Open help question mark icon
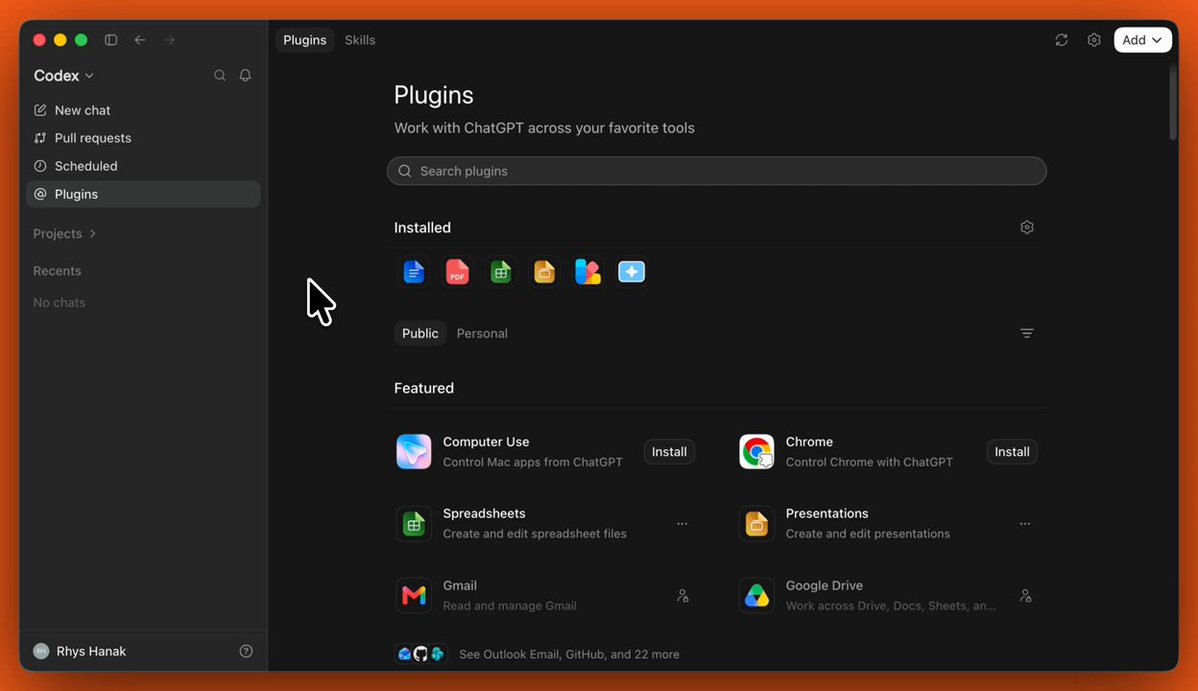Image resolution: width=1198 pixels, height=691 pixels. coord(246,651)
